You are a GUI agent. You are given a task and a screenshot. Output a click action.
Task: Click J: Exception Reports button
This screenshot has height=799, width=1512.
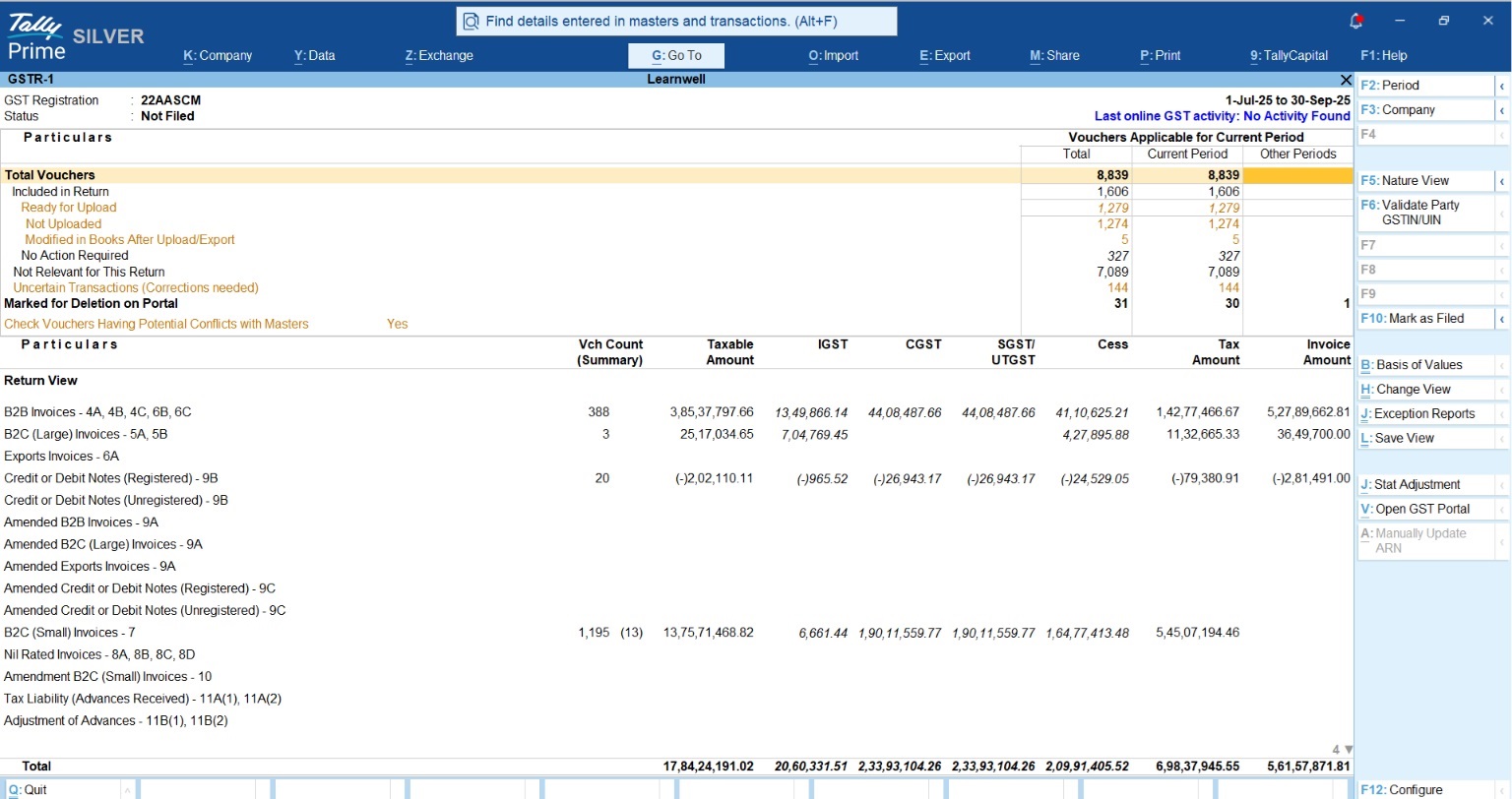click(1426, 413)
